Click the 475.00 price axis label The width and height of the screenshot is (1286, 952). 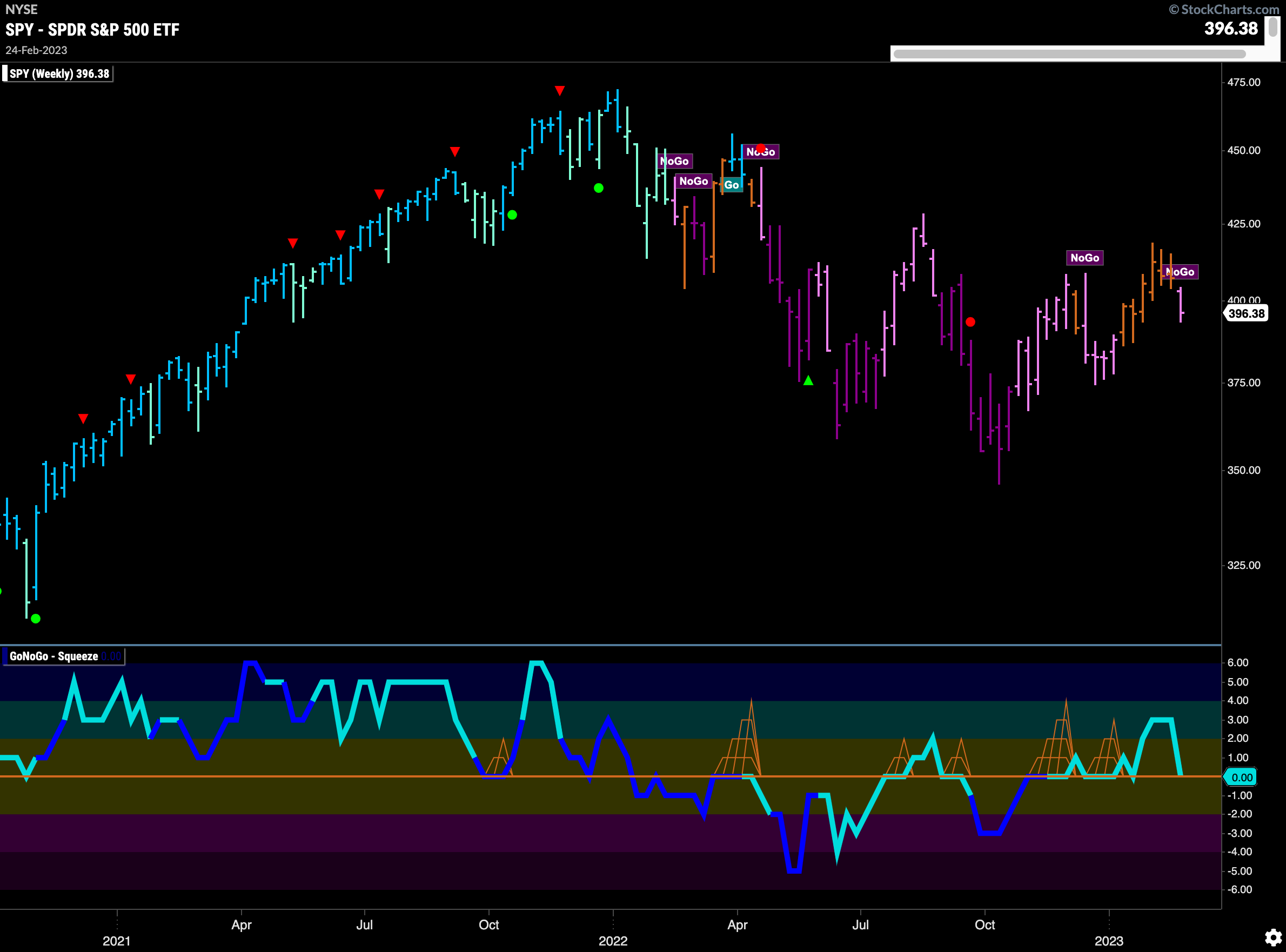point(1243,83)
